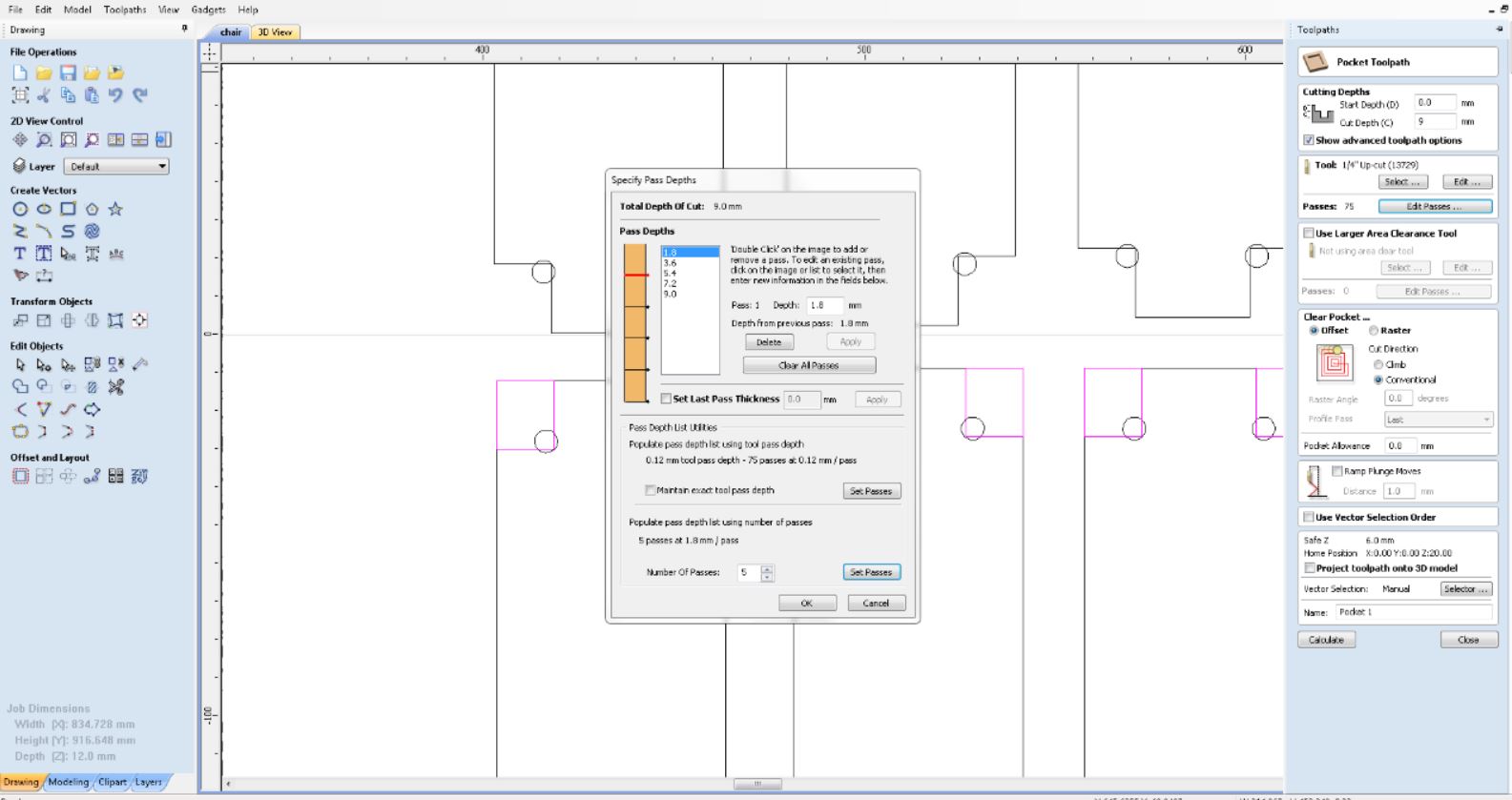Select the Pan view tool
This screenshot has height=800, width=1512.
click(x=20, y=140)
